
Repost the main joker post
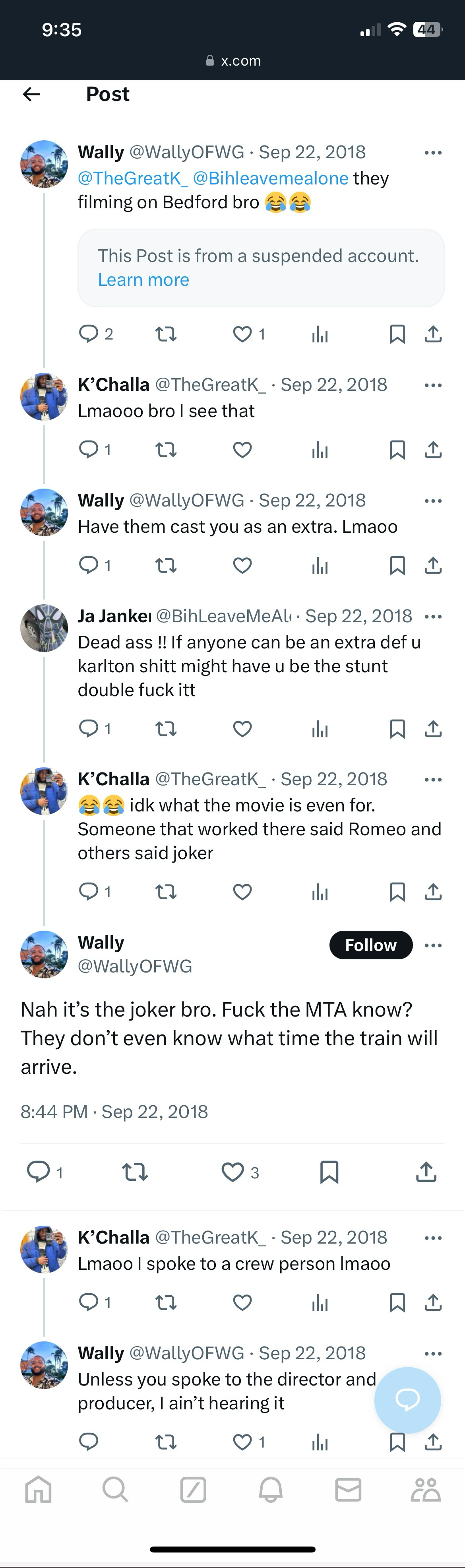coord(135,1172)
